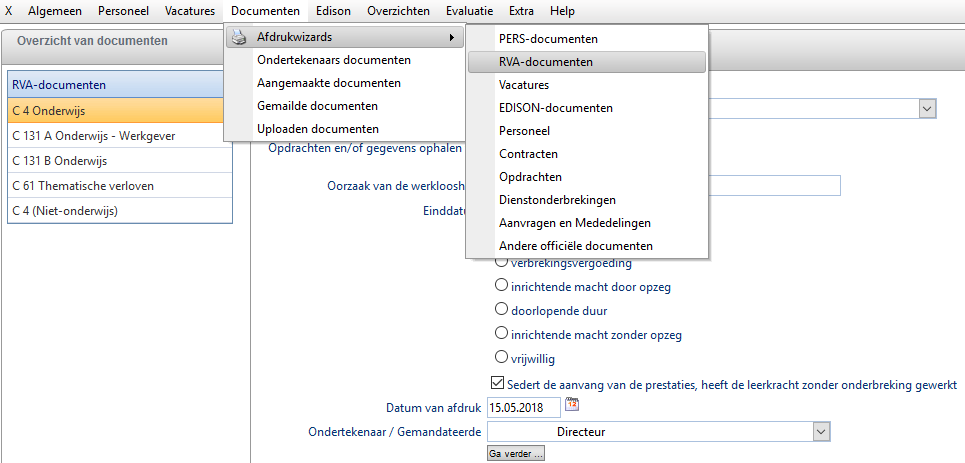
Task: Choose Gemailde documenten menu entry
Action: (x=317, y=106)
